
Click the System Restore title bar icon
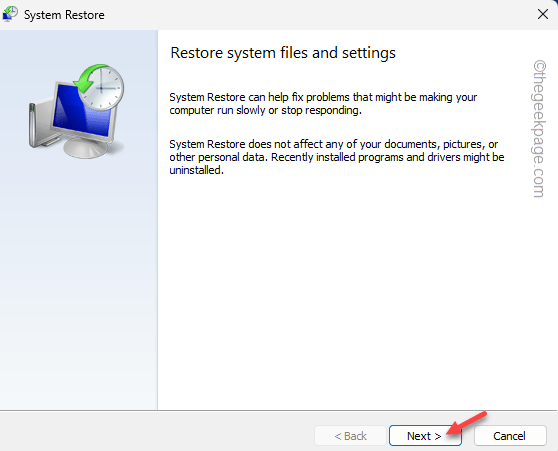coord(10,14)
